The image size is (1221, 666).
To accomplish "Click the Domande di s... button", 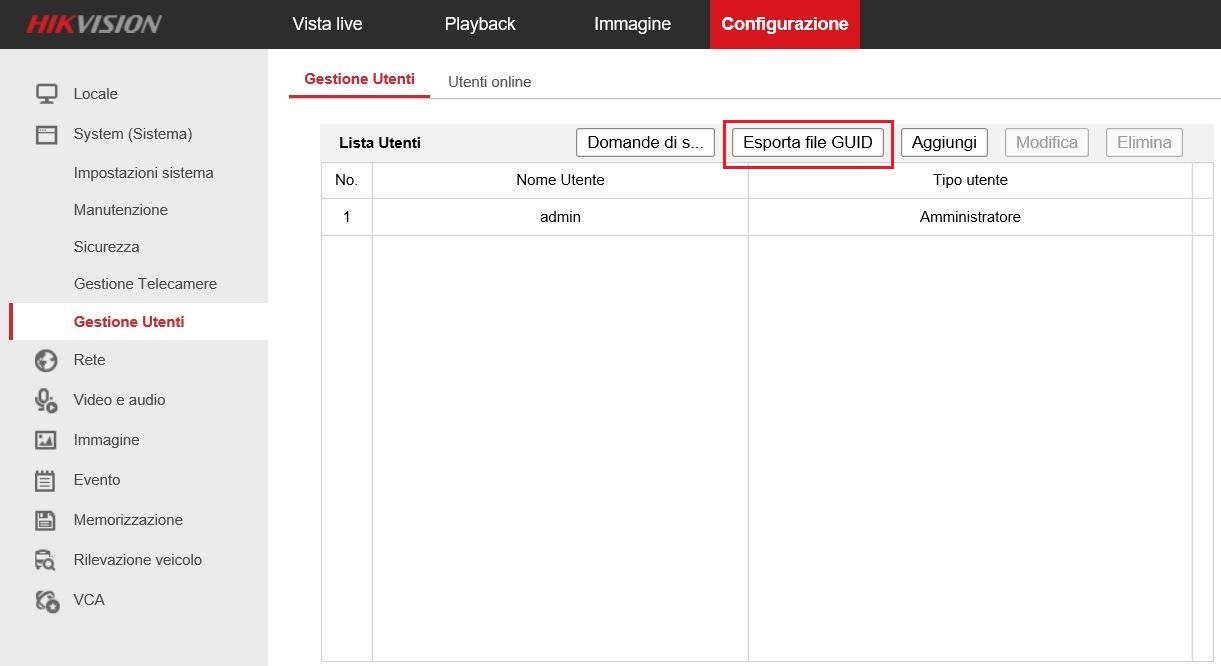I will [645, 142].
